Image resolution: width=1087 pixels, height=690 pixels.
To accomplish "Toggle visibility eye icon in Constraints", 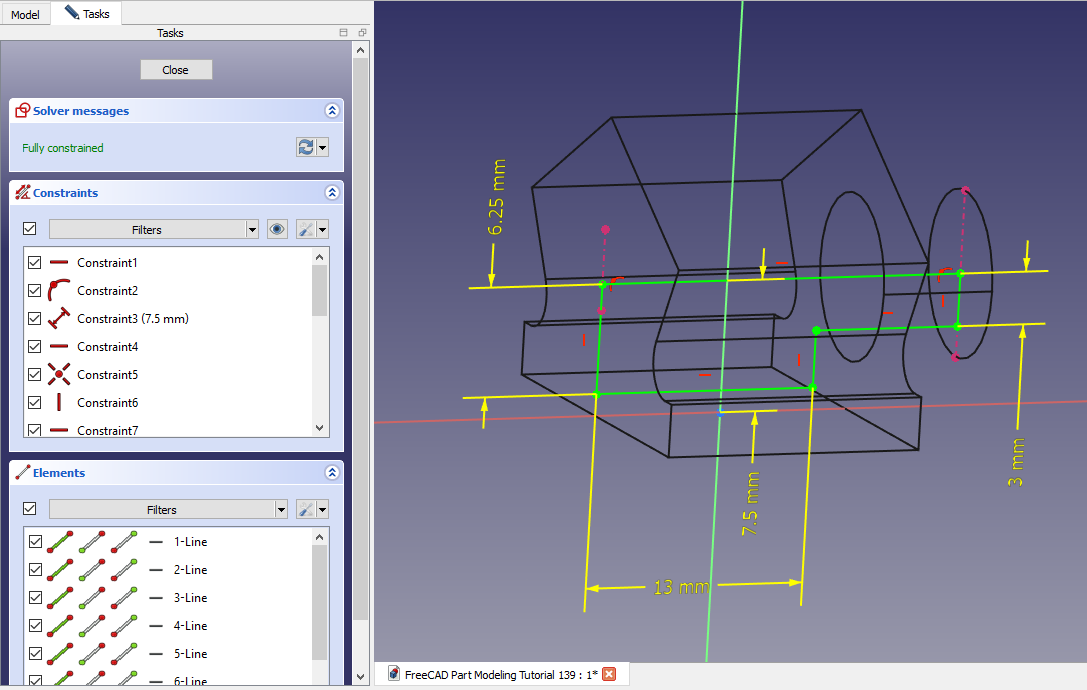I will (278, 229).
